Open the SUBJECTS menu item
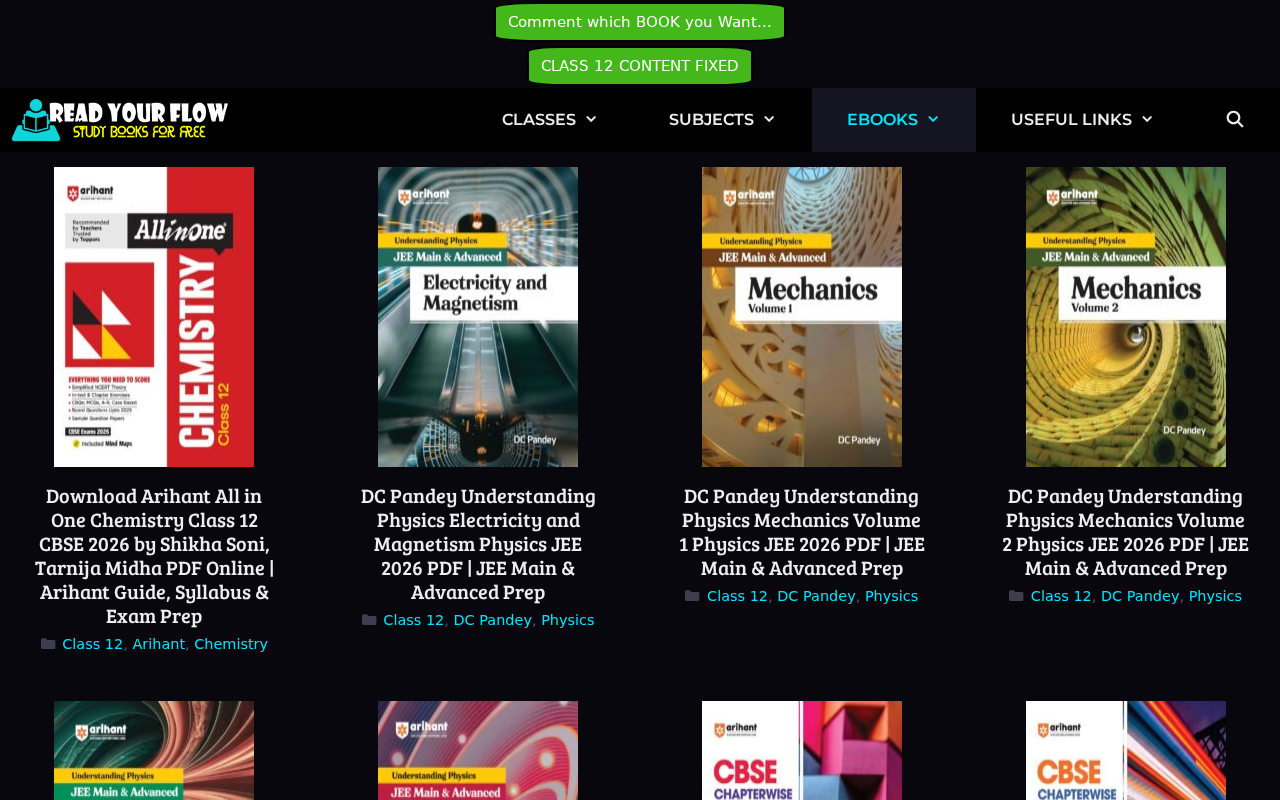The width and height of the screenshot is (1280, 800). click(x=711, y=120)
